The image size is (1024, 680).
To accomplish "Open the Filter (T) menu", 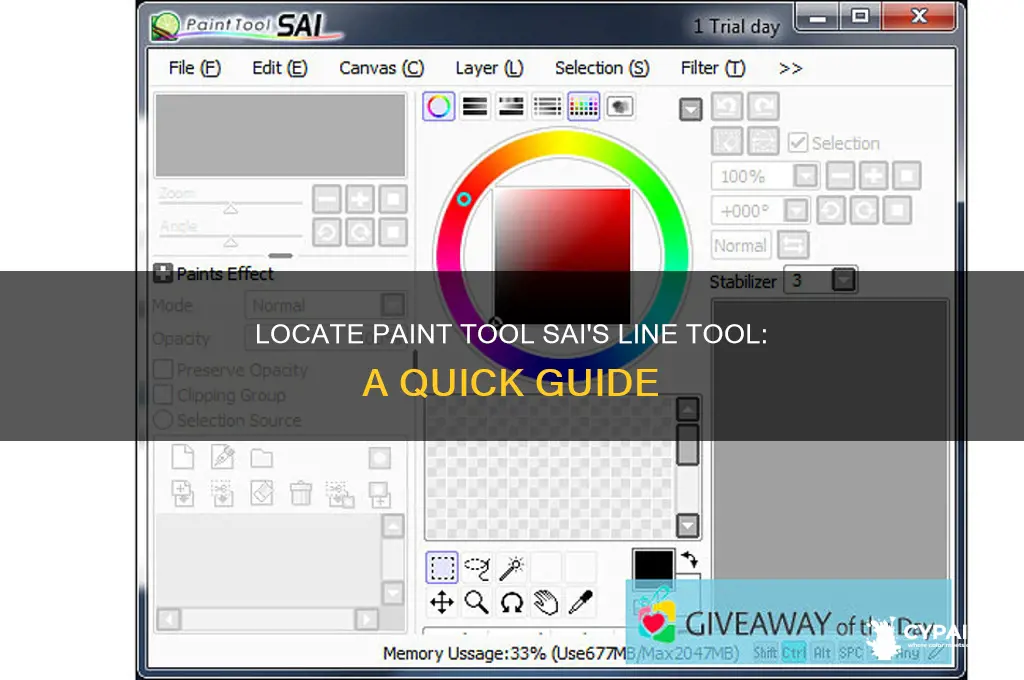I will click(x=712, y=68).
